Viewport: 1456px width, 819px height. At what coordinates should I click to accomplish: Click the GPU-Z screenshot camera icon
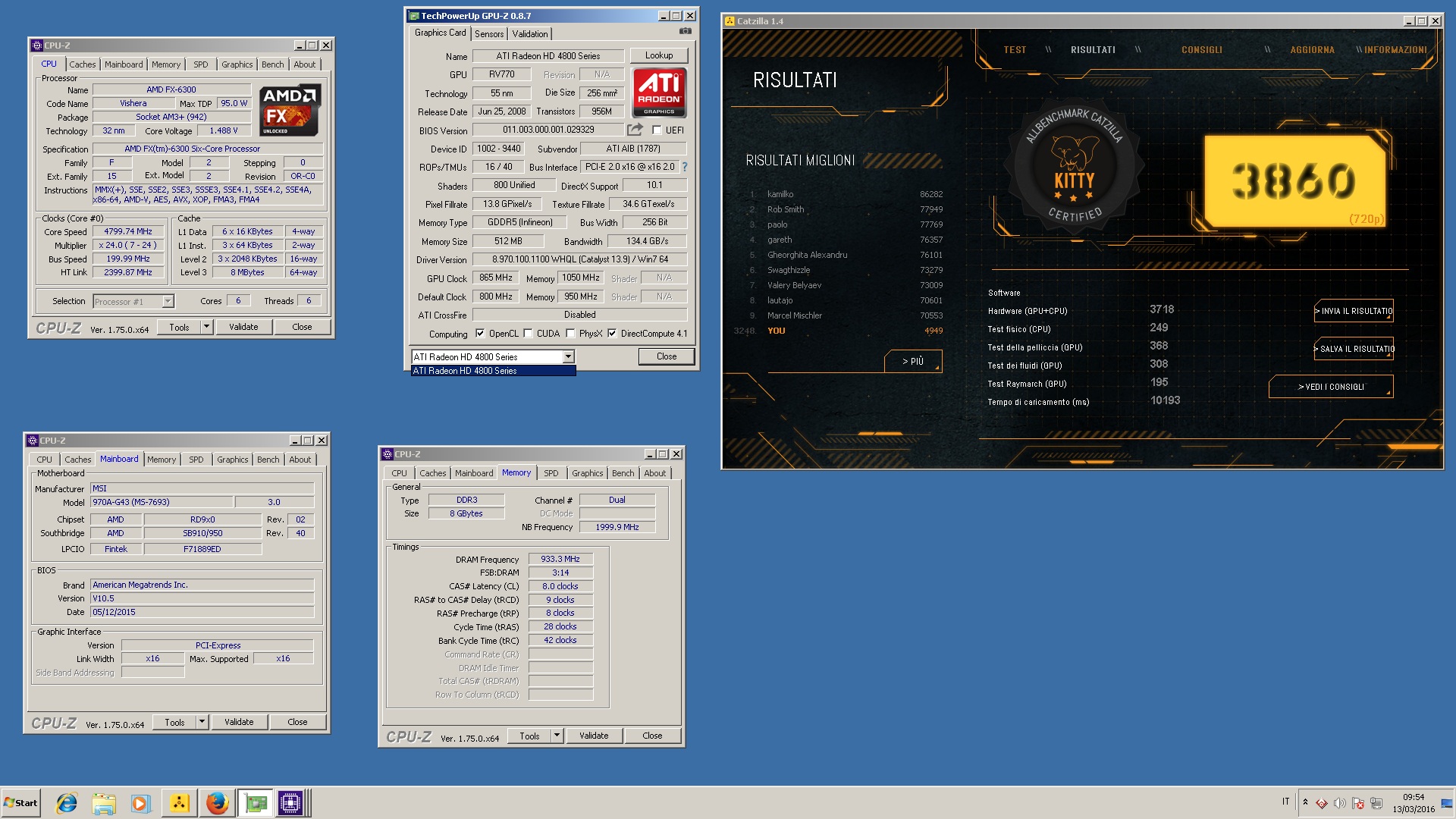click(x=685, y=32)
